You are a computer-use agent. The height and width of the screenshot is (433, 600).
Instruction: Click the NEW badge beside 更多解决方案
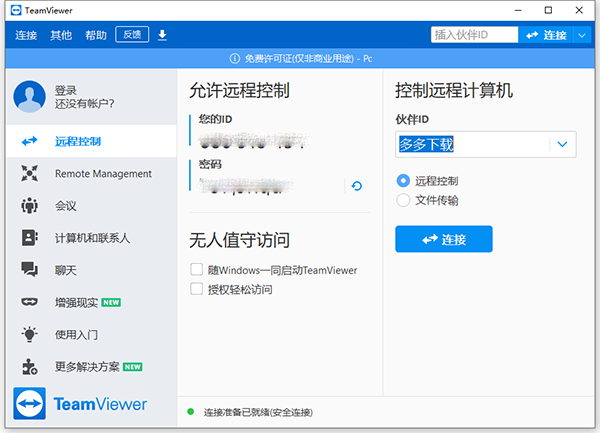[133, 367]
